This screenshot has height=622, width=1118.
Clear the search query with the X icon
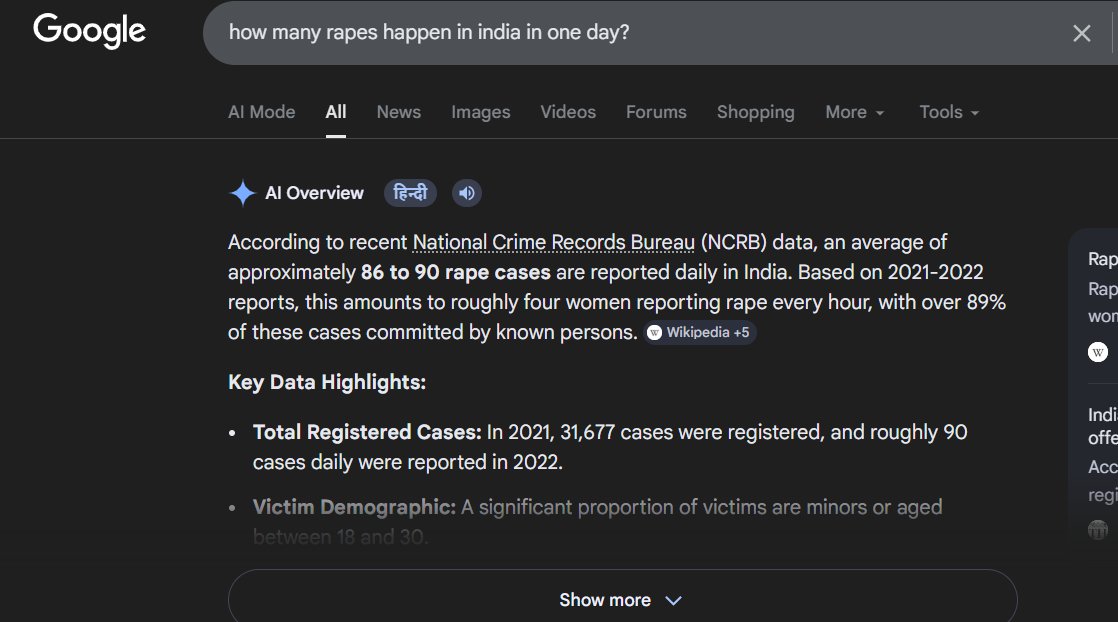click(1082, 33)
